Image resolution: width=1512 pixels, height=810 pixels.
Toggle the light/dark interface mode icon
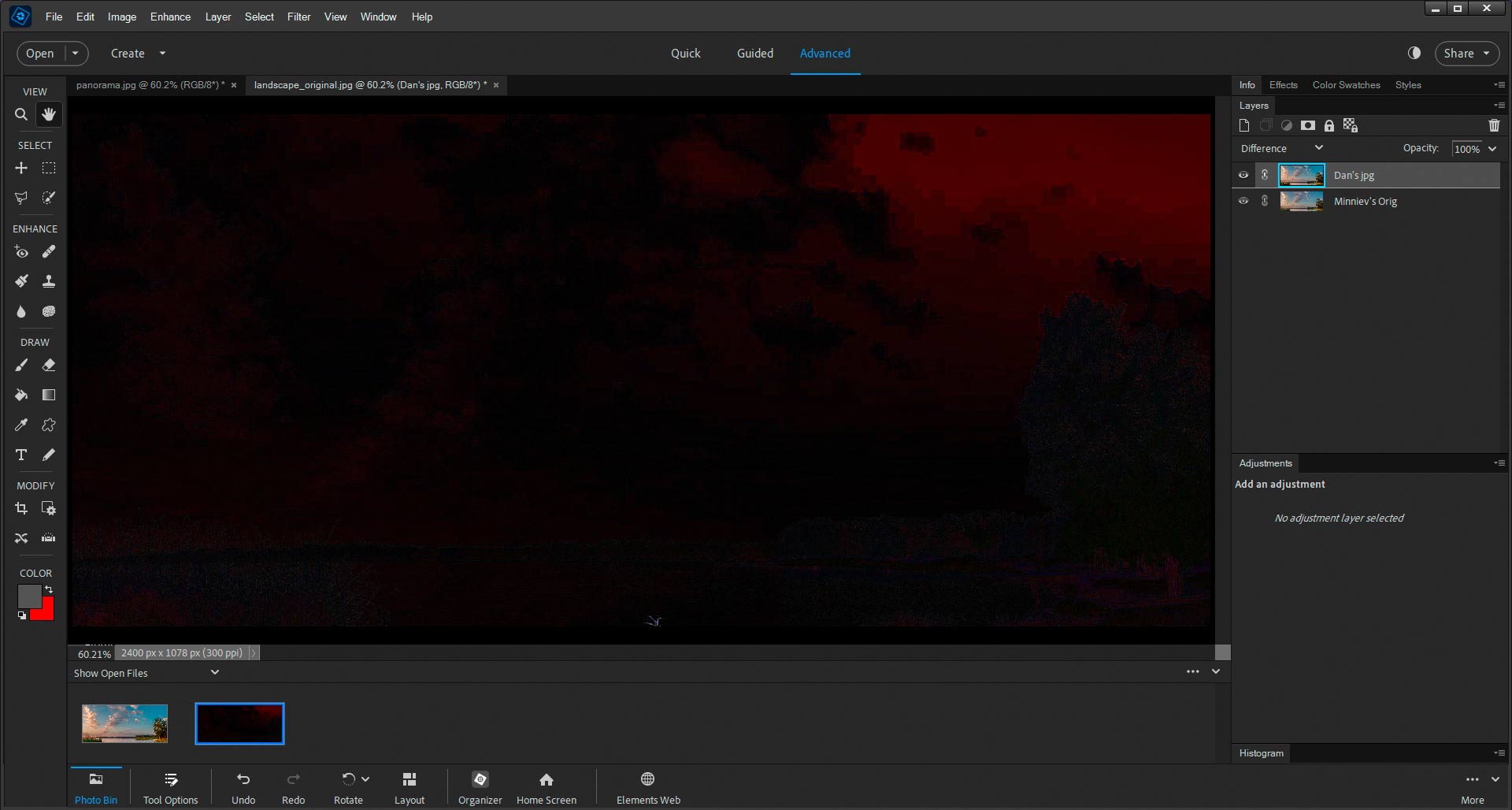coord(1414,53)
